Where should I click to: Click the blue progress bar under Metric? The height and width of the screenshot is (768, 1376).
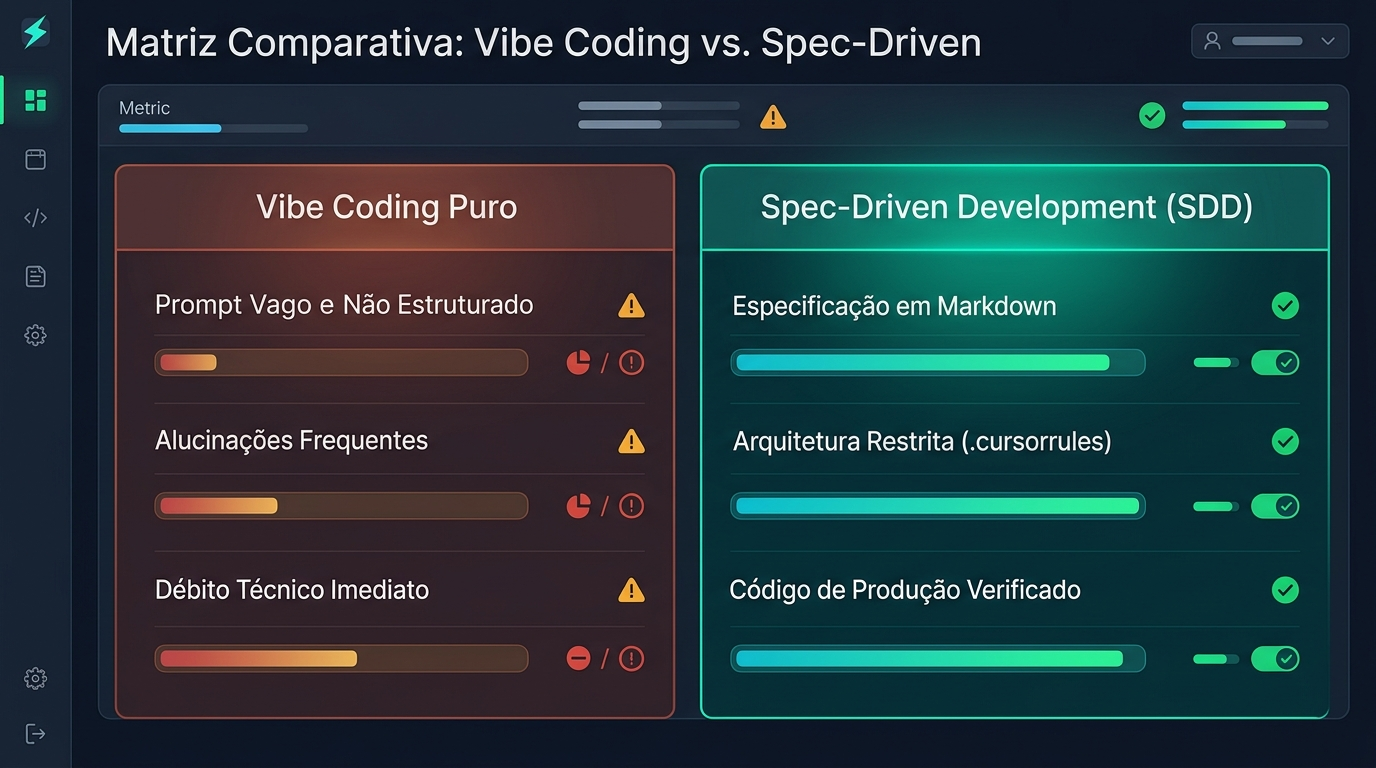(x=213, y=128)
